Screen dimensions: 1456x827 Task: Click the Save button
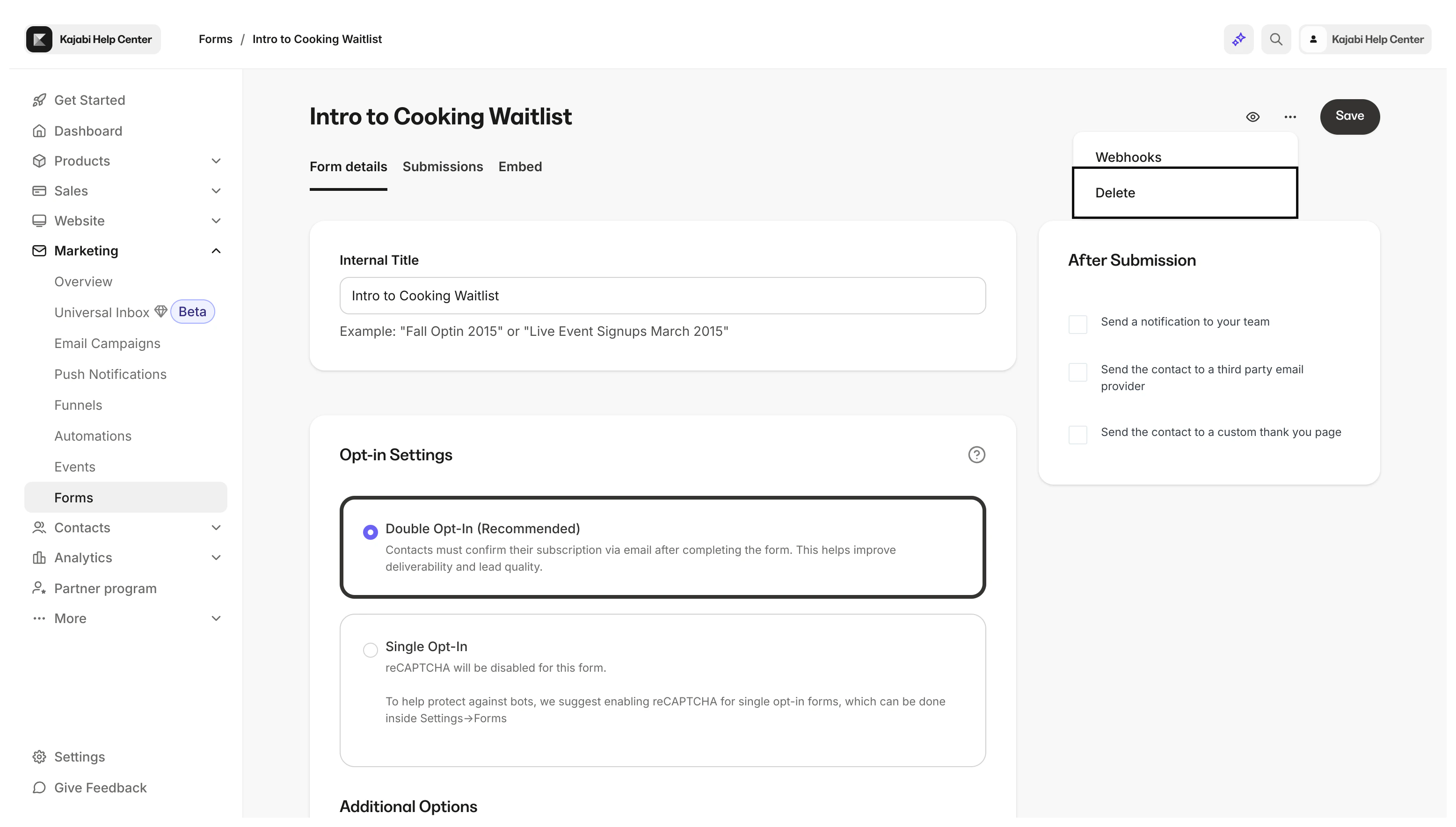(x=1350, y=116)
